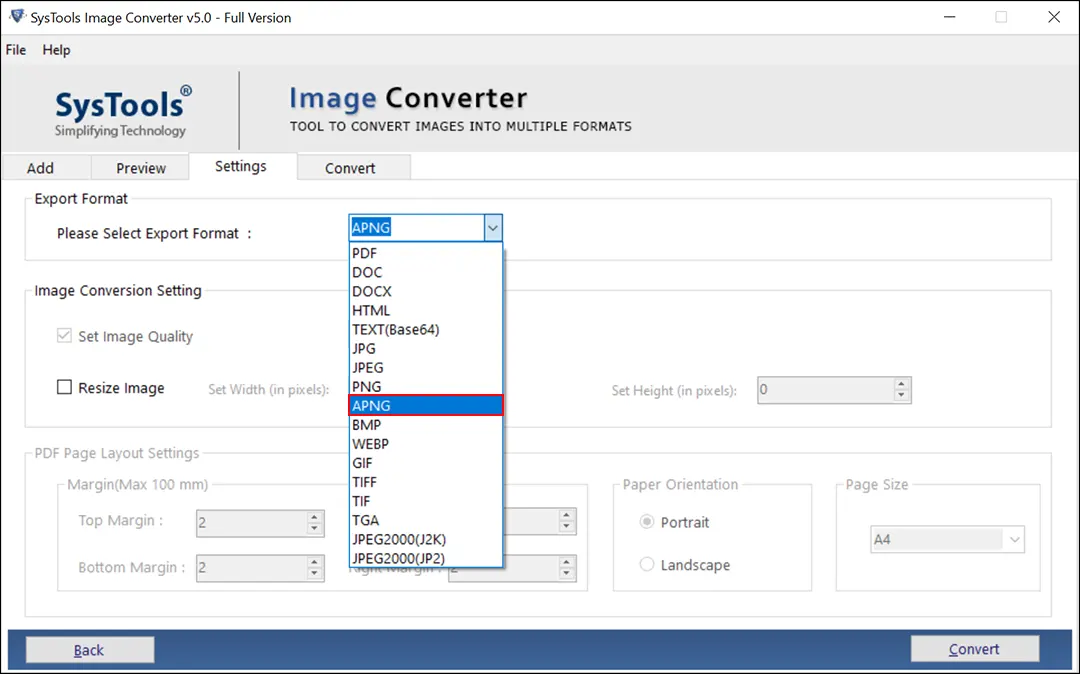Select HTML export format
1080x674 pixels.
point(426,310)
